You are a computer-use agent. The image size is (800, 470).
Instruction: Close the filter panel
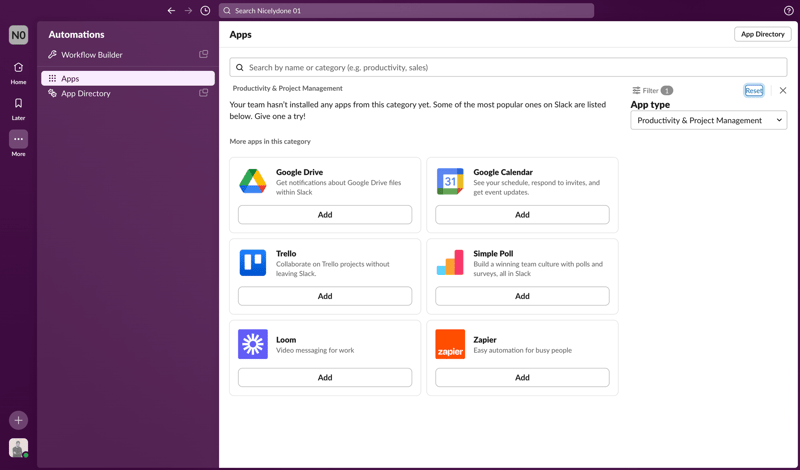[783, 90]
